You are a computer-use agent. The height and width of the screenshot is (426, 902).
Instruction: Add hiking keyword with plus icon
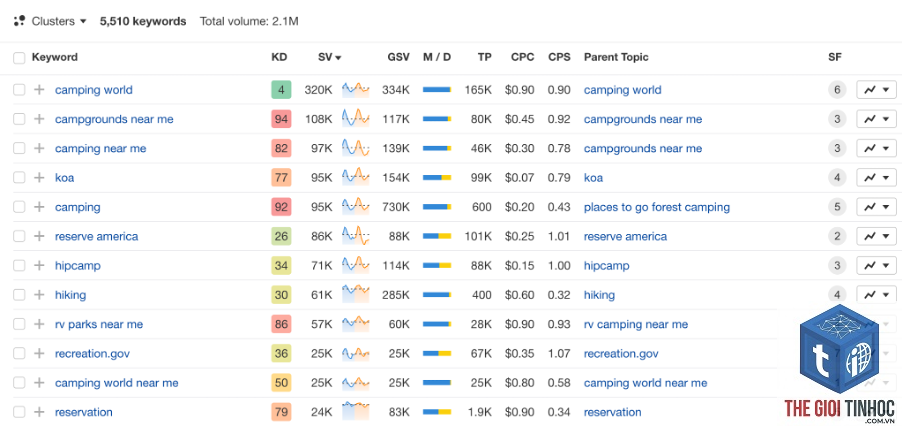39,295
